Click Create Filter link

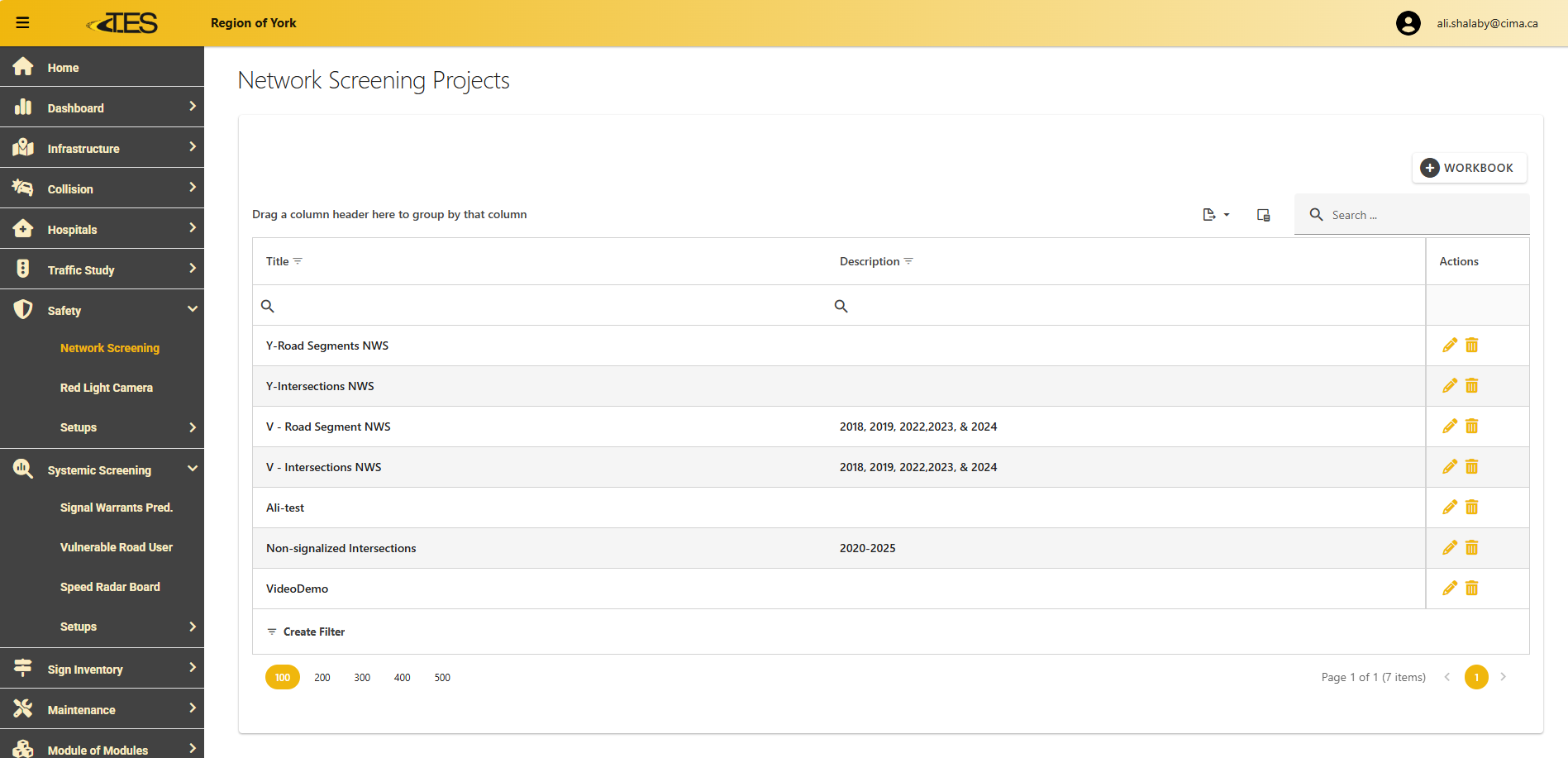(313, 632)
